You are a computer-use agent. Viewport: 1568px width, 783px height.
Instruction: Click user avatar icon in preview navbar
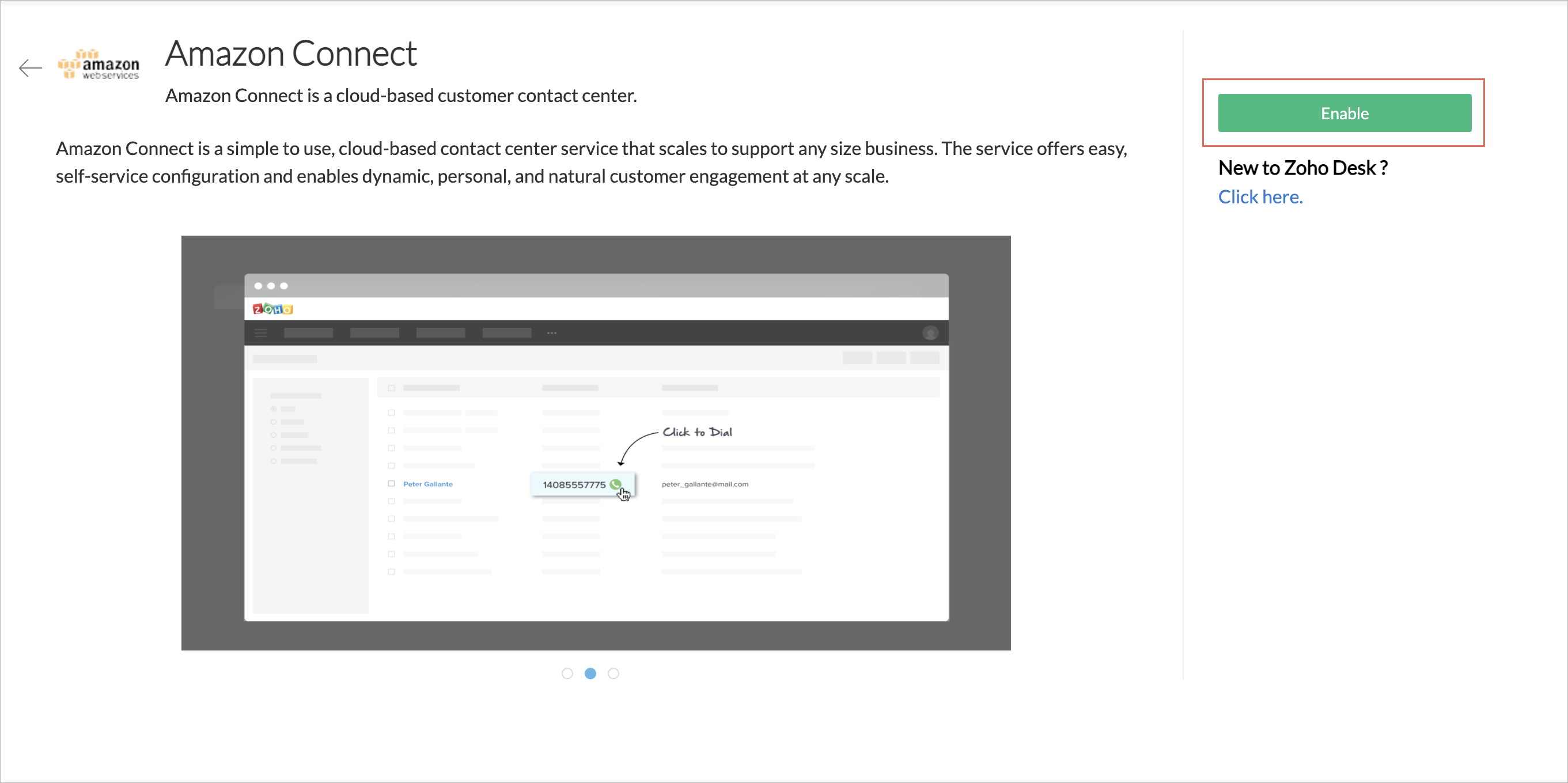coord(930,333)
